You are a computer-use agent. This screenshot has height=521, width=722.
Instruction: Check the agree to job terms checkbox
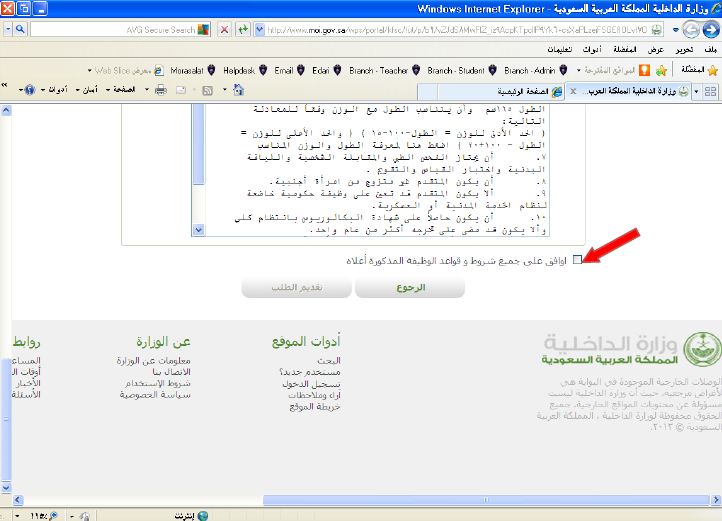[x=577, y=260]
